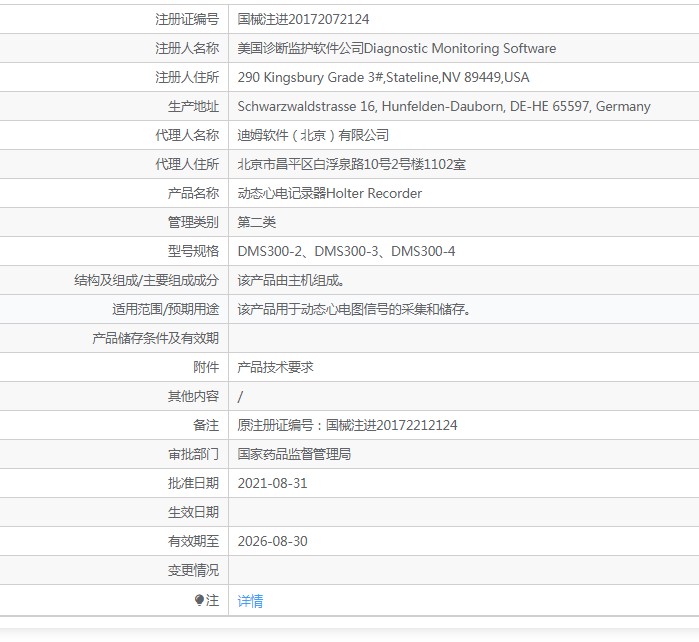The image size is (699, 642).
Task: Select model list DMS300-2、DMS300-3、DMS300-4
Action: [x=346, y=251]
